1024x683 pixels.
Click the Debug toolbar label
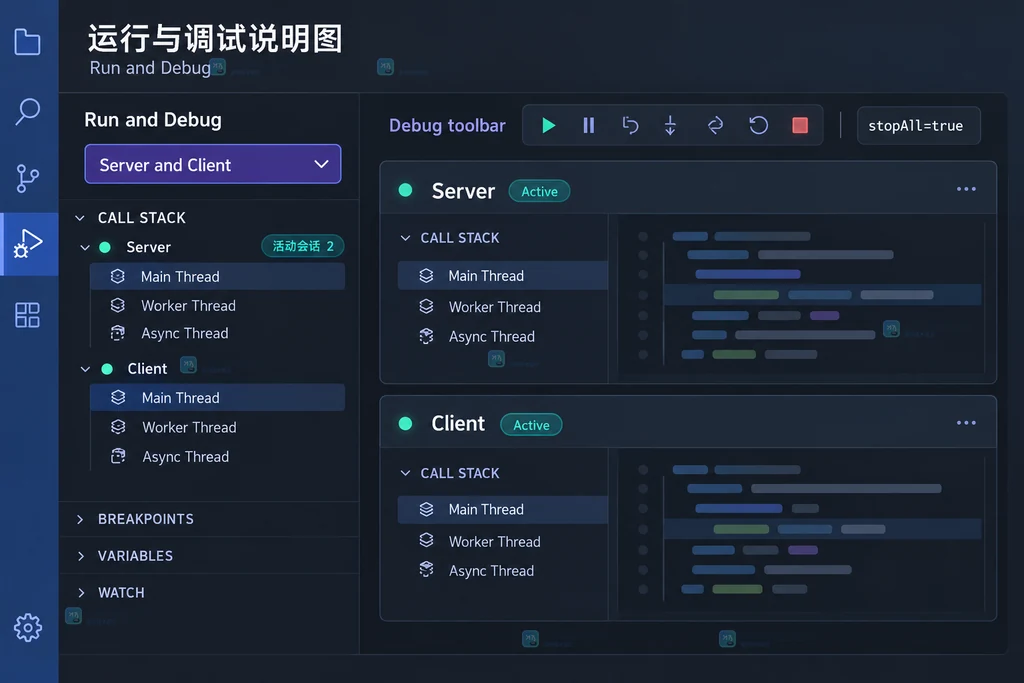pyautogui.click(x=447, y=125)
